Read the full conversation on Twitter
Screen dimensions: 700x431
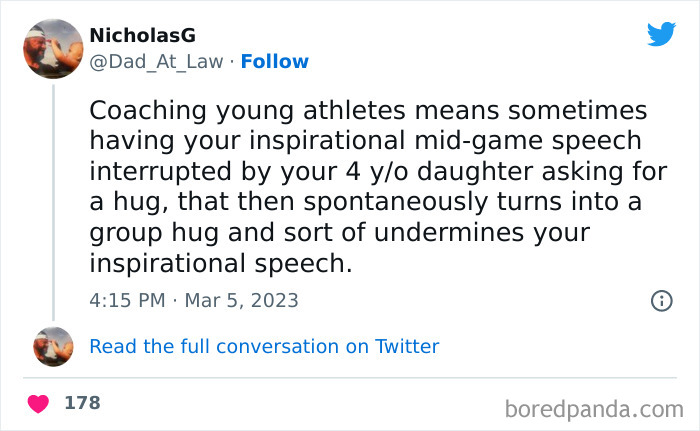[x=264, y=347]
